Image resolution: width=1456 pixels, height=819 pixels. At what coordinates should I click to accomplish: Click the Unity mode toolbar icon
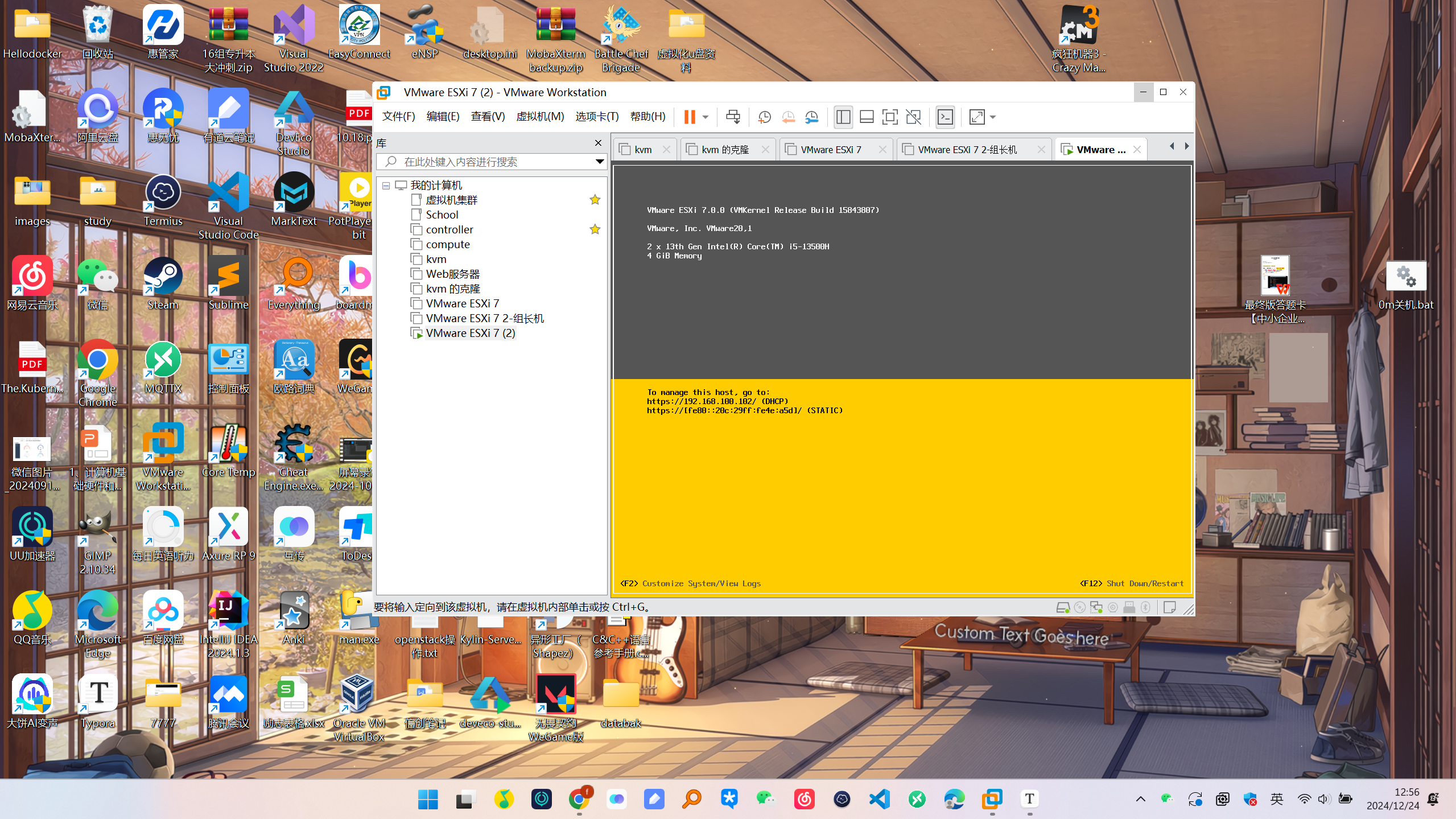[x=913, y=117]
